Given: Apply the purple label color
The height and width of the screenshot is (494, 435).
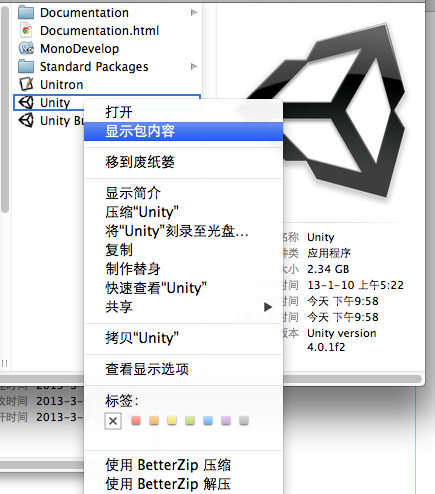Looking at the screenshot, I should click(x=226, y=420).
